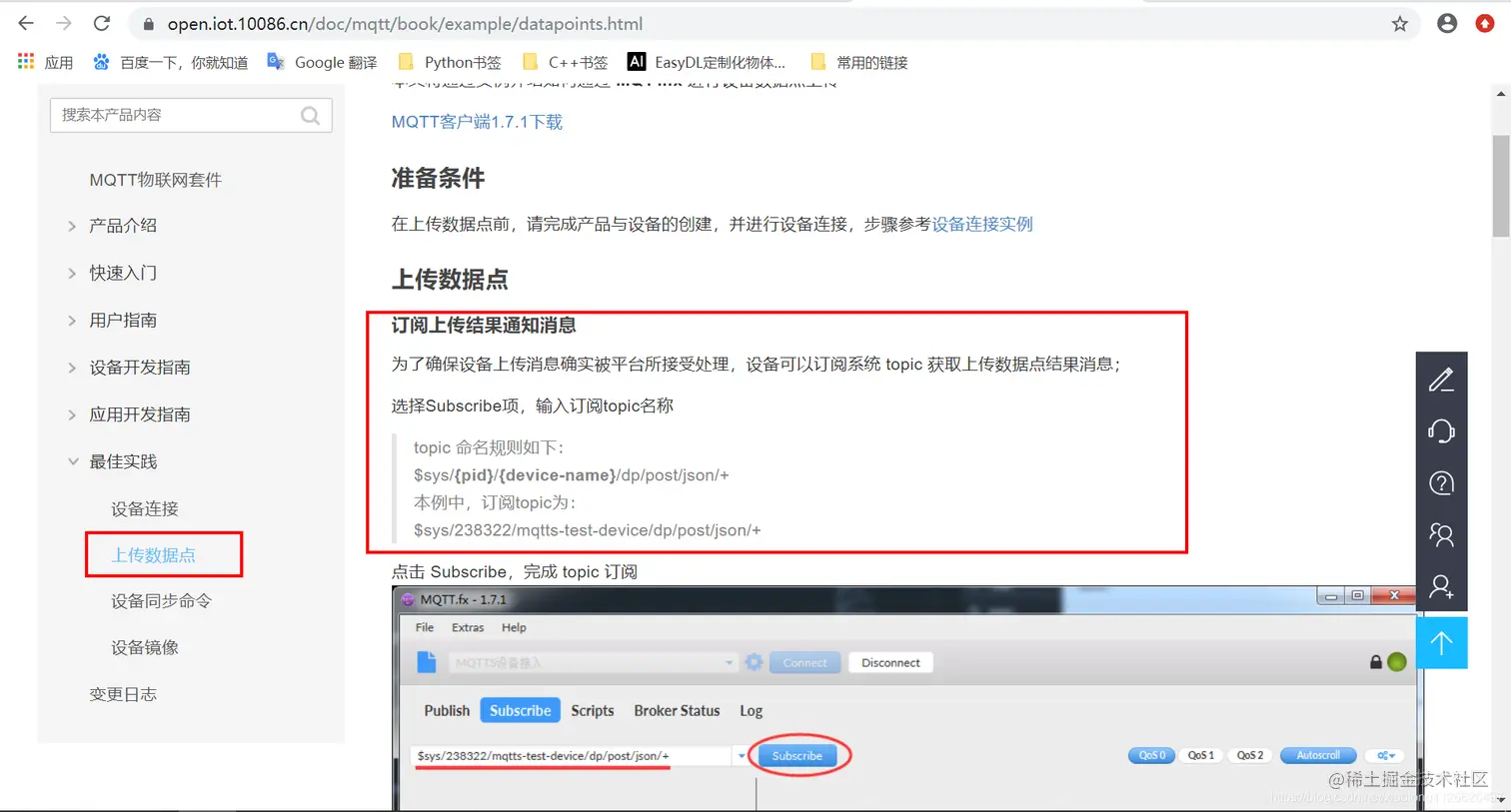Image resolution: width=1511 pixels, height=812 pixels.
Task: Open the 百度一下 bookmark
Action: pyautogui.click(x=170, y=62)
